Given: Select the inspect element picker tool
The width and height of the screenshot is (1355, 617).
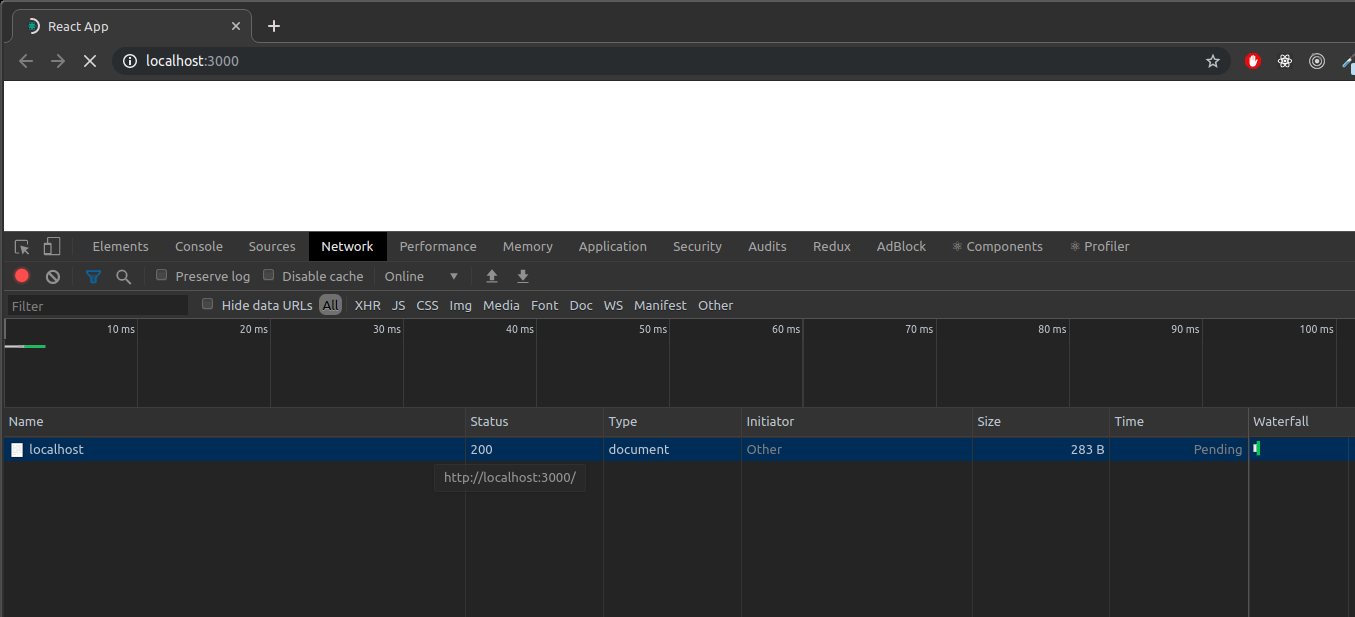Looking at the screenshot, I should [21, 246].
